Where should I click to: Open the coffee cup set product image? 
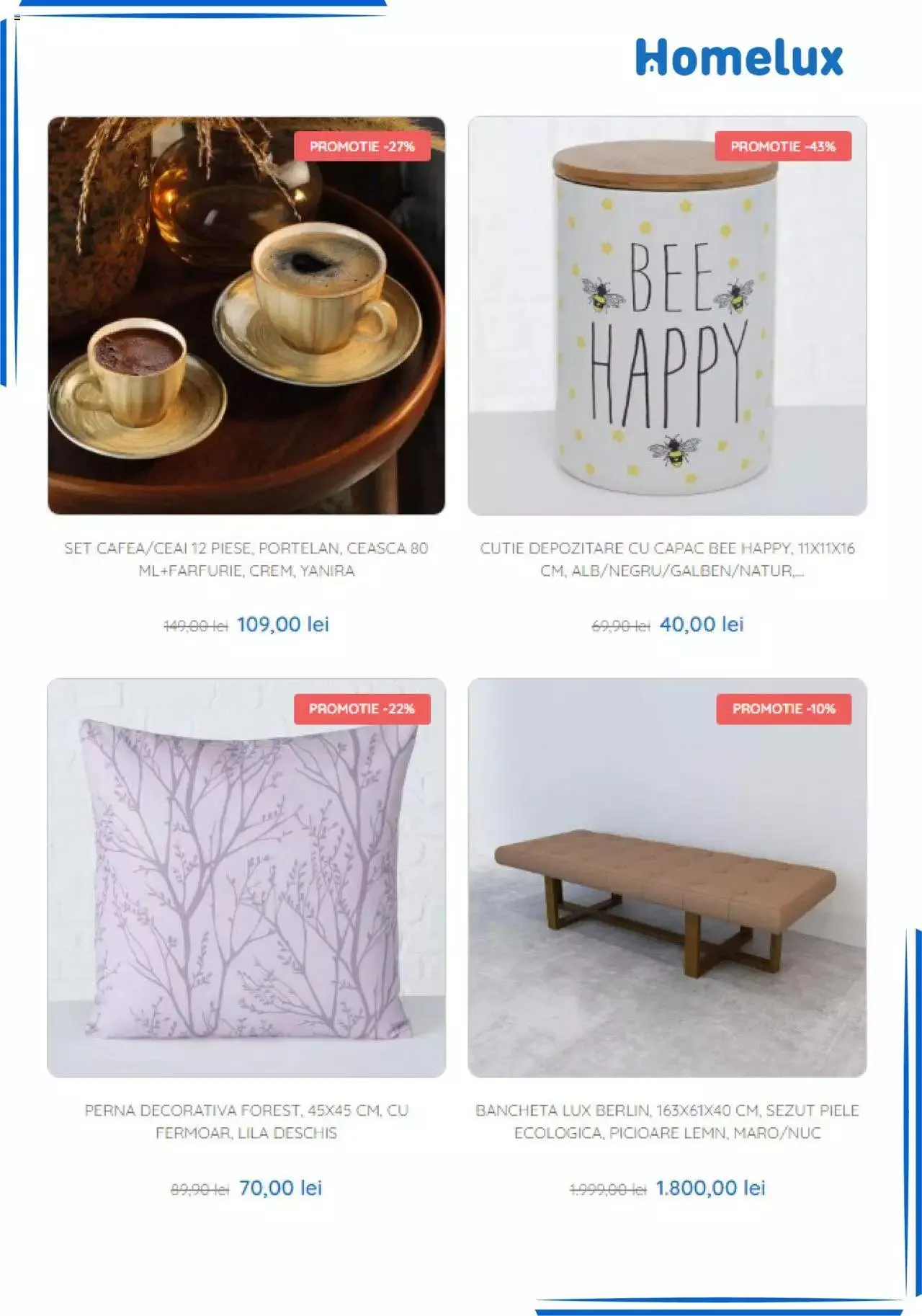(246, 316)
